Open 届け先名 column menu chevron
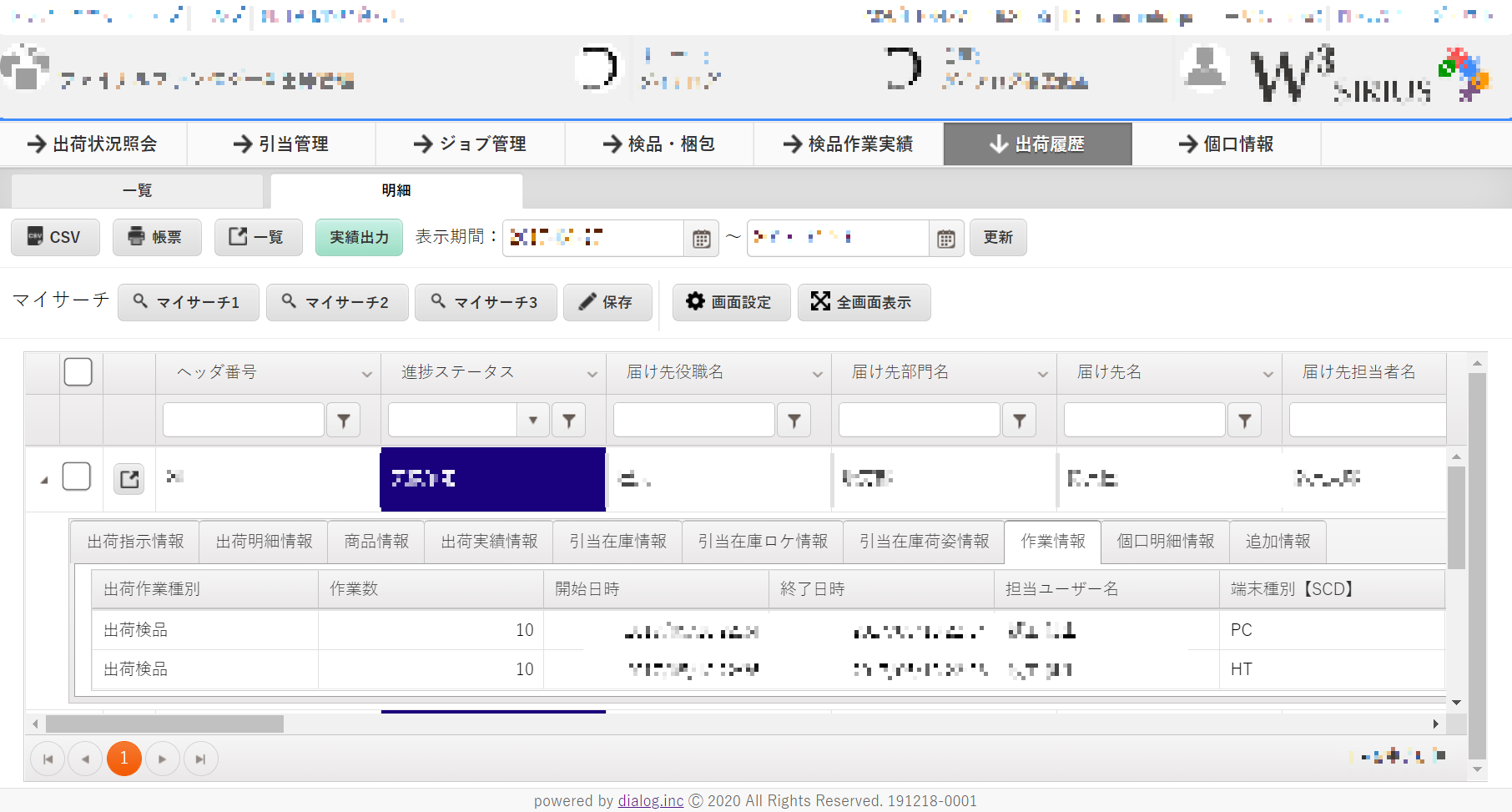This screenshot has width=1512, height=812. pos(1268,375)
